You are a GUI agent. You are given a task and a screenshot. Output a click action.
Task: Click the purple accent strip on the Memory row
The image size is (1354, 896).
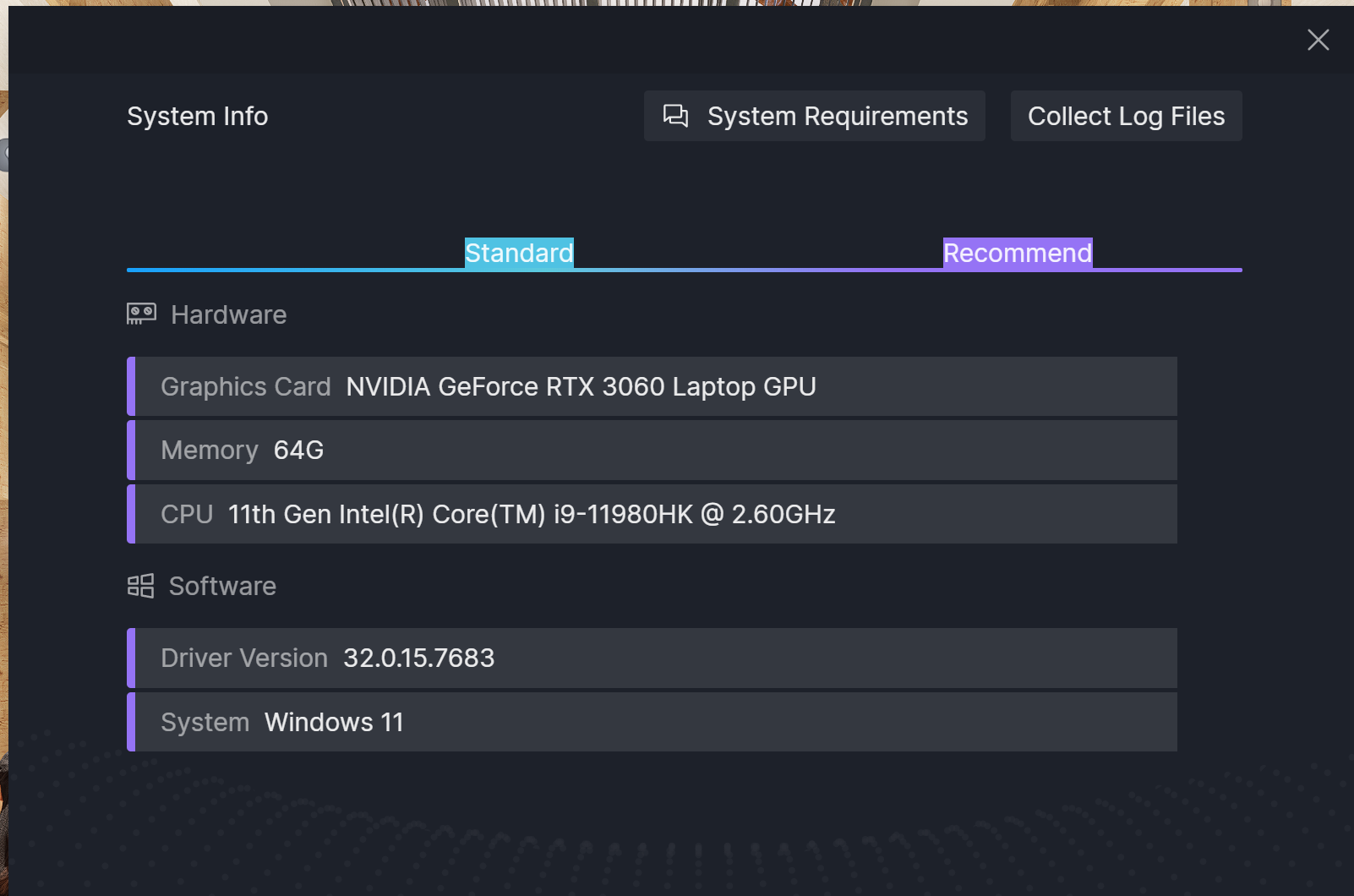point(131,451)
